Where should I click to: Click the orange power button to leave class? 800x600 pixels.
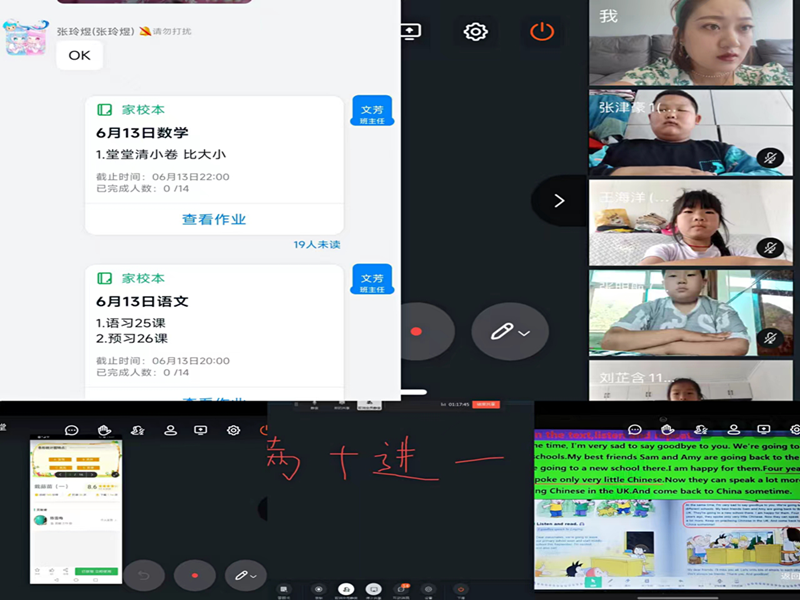click(x=542, y=32)
